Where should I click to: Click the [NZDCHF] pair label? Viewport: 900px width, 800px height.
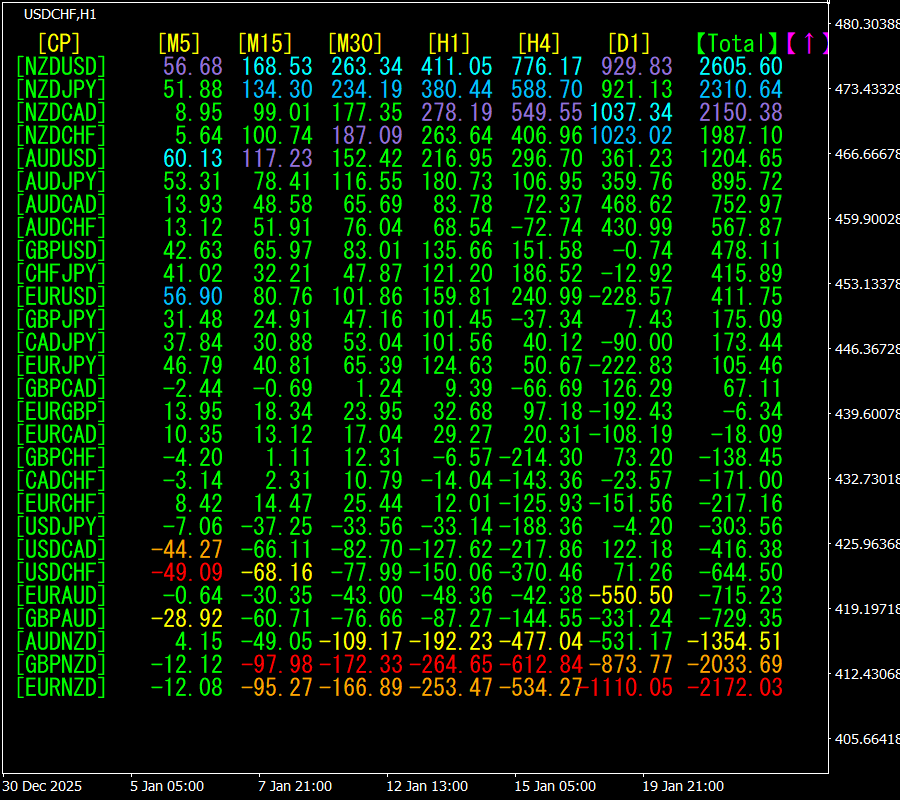tap(61, 135)
